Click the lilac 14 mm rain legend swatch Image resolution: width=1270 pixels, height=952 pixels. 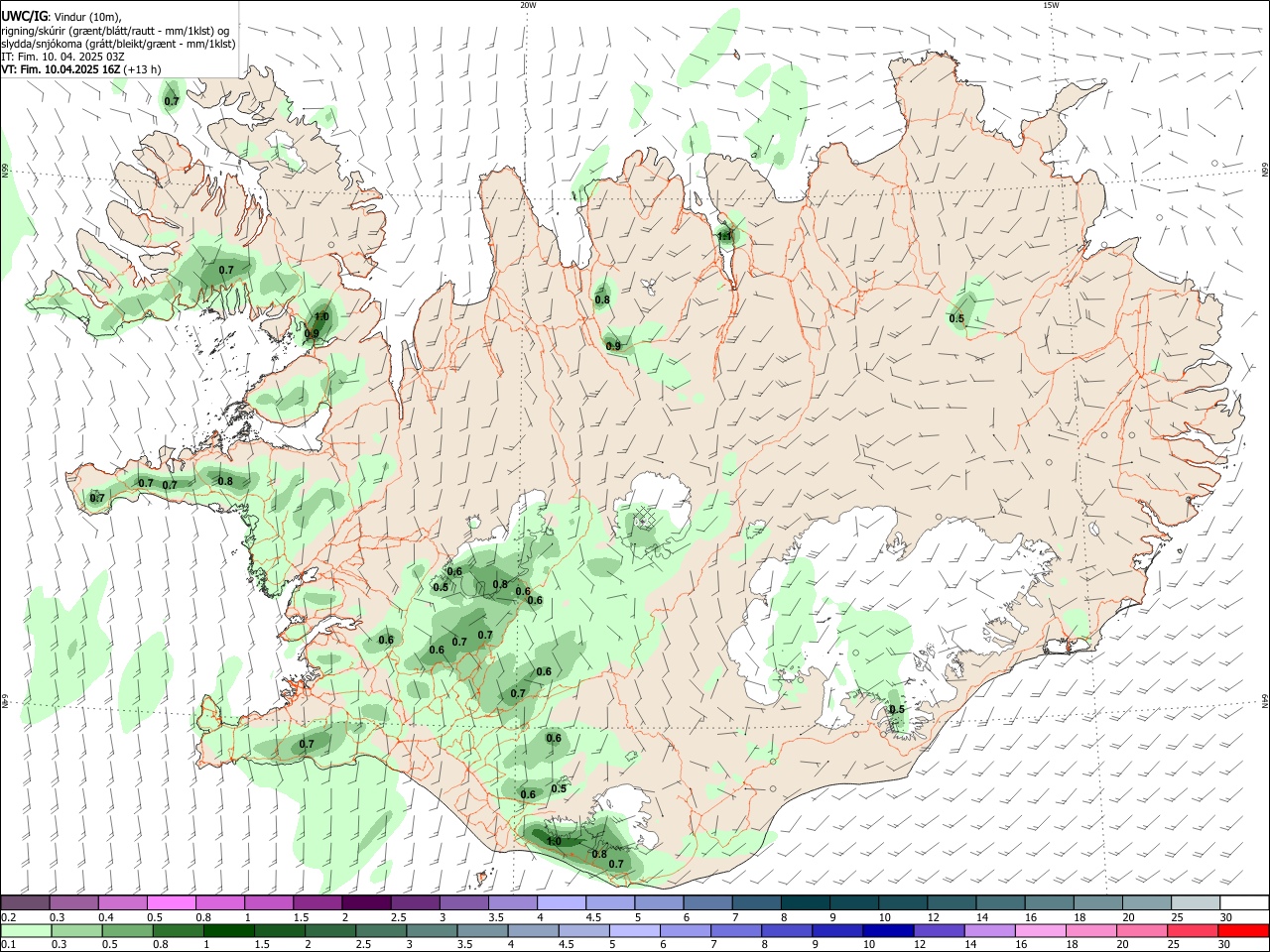click(990, 929)
